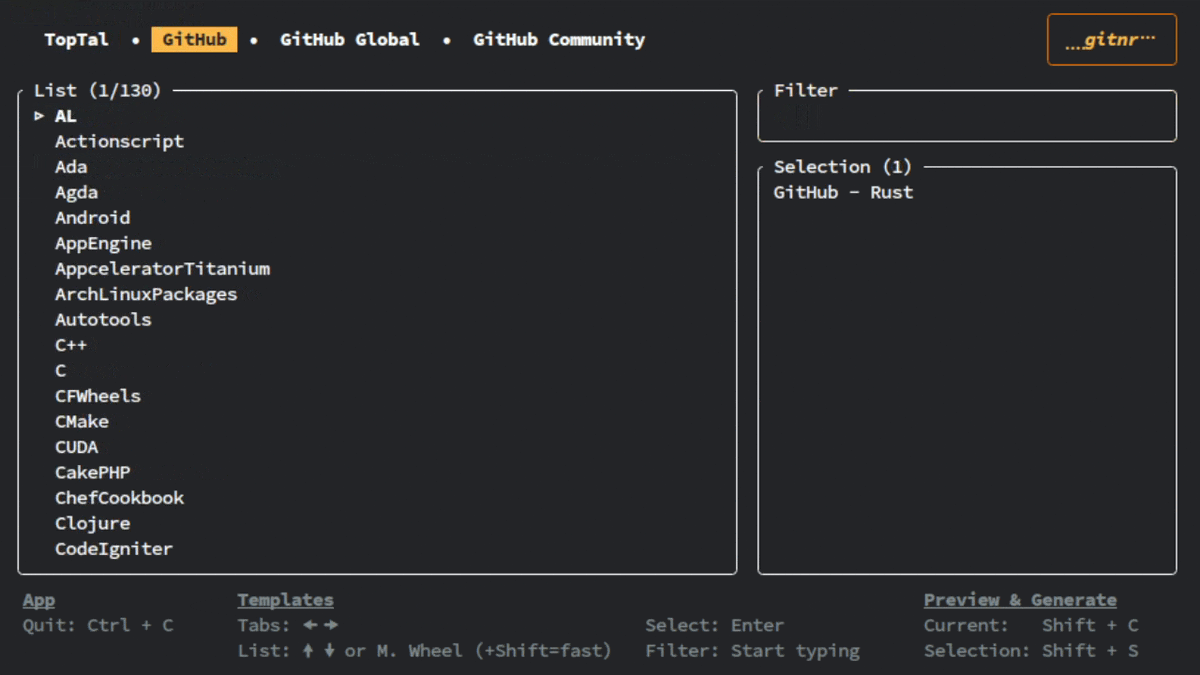
Task: Select the Ada template
Action: [x=70, y=166]
